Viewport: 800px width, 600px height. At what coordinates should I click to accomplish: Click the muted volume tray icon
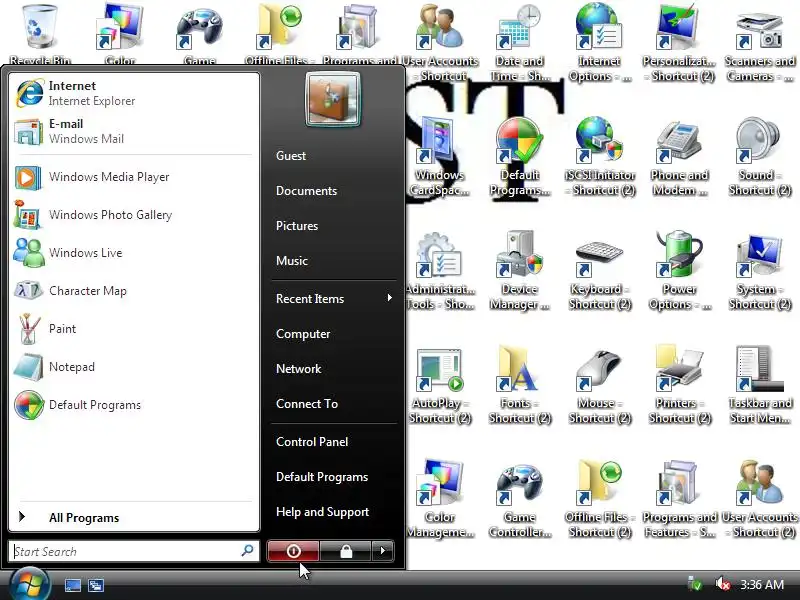[723, 584]
